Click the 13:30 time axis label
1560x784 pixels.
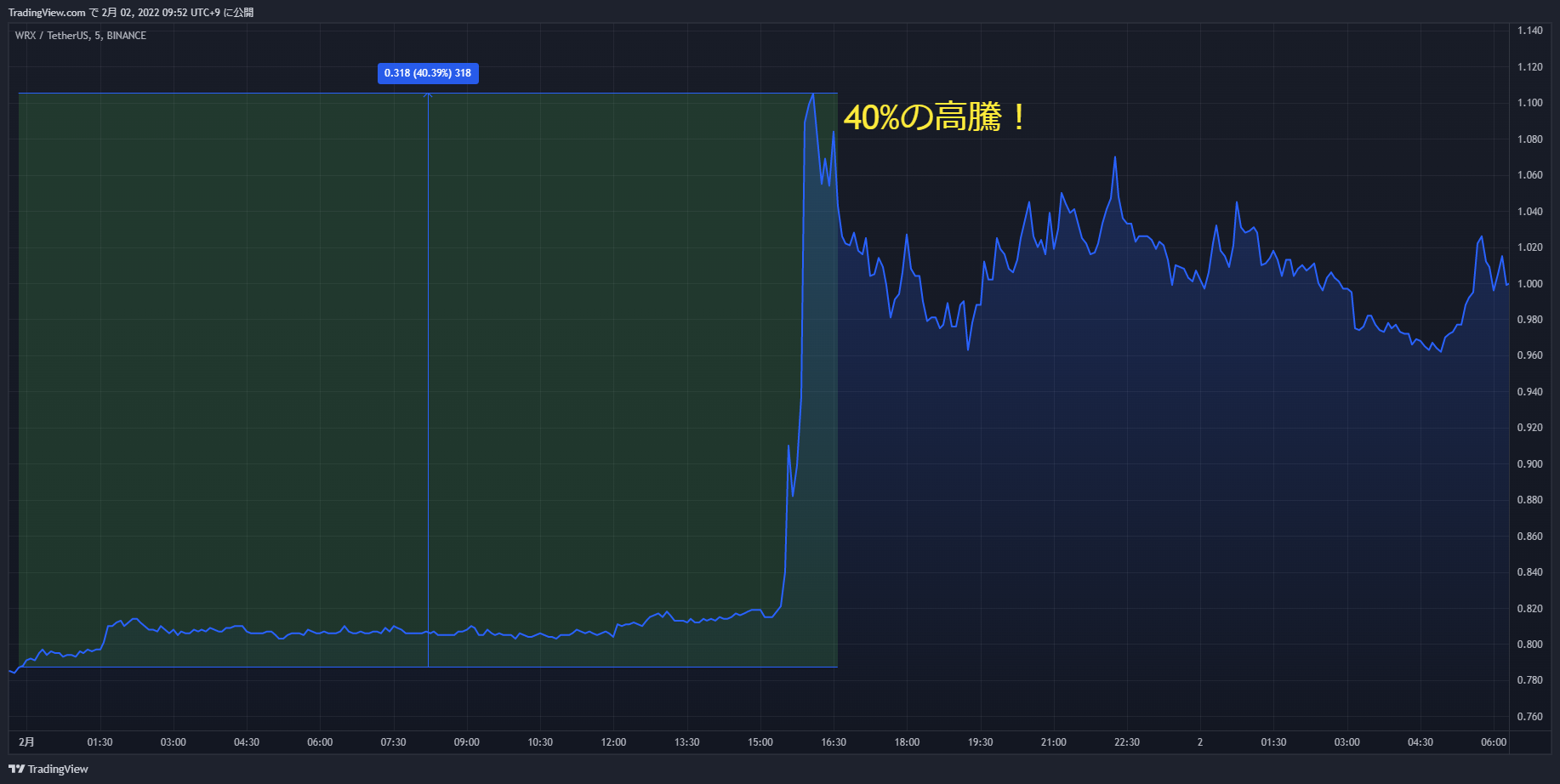click(687, 742)
